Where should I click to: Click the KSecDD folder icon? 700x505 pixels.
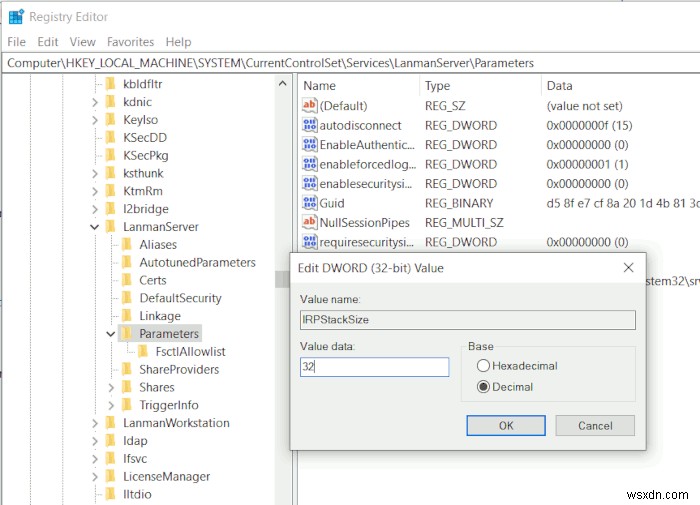click(110, 138)
